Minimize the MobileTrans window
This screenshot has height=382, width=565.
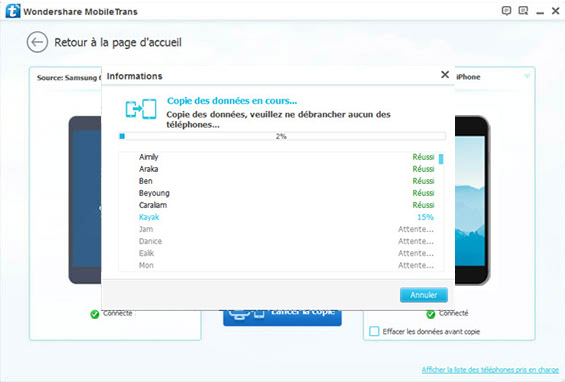coord(540,12)
